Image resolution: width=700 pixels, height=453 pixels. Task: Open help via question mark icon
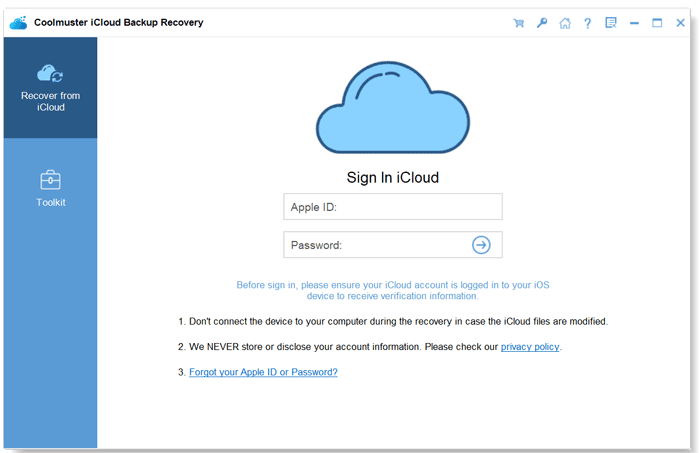click(x=588, y=23)
